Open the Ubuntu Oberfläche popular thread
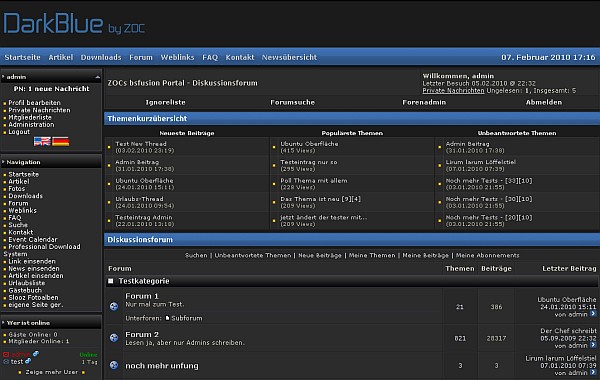Viewport: 600px width, 380px height. [309, 144]
